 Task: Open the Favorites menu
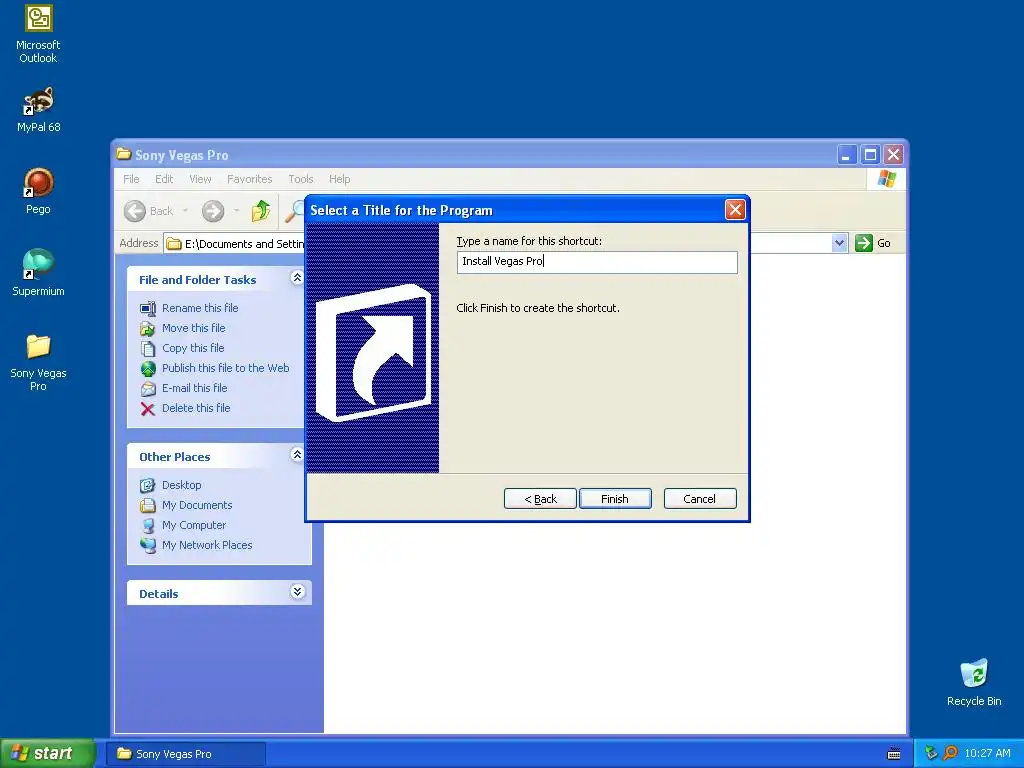click(249, 179)
